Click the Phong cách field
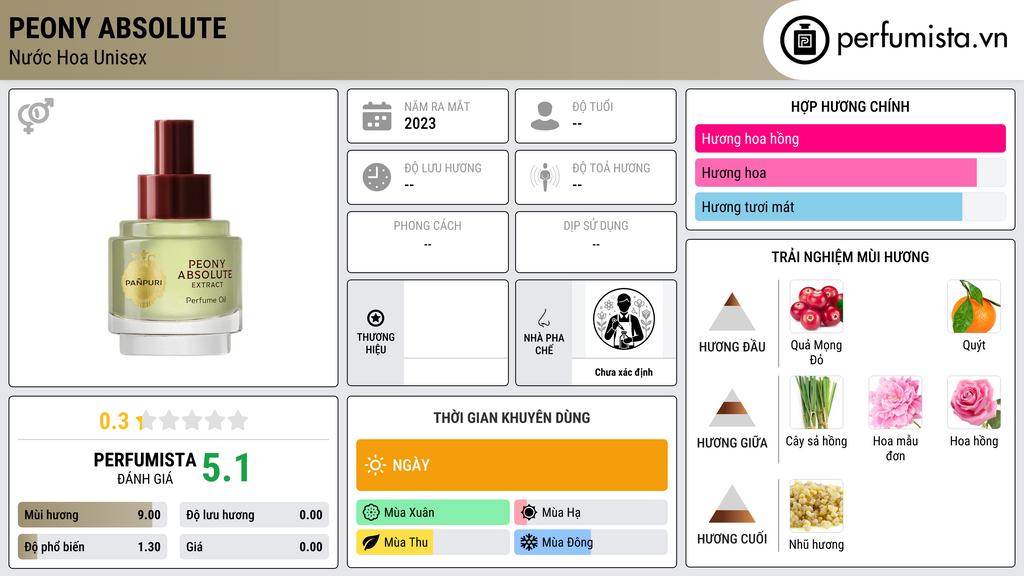 coord(428,242)
